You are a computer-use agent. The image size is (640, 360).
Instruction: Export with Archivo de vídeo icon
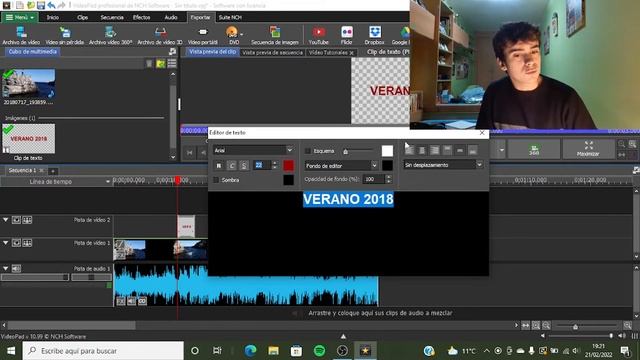tap(21, 35)
